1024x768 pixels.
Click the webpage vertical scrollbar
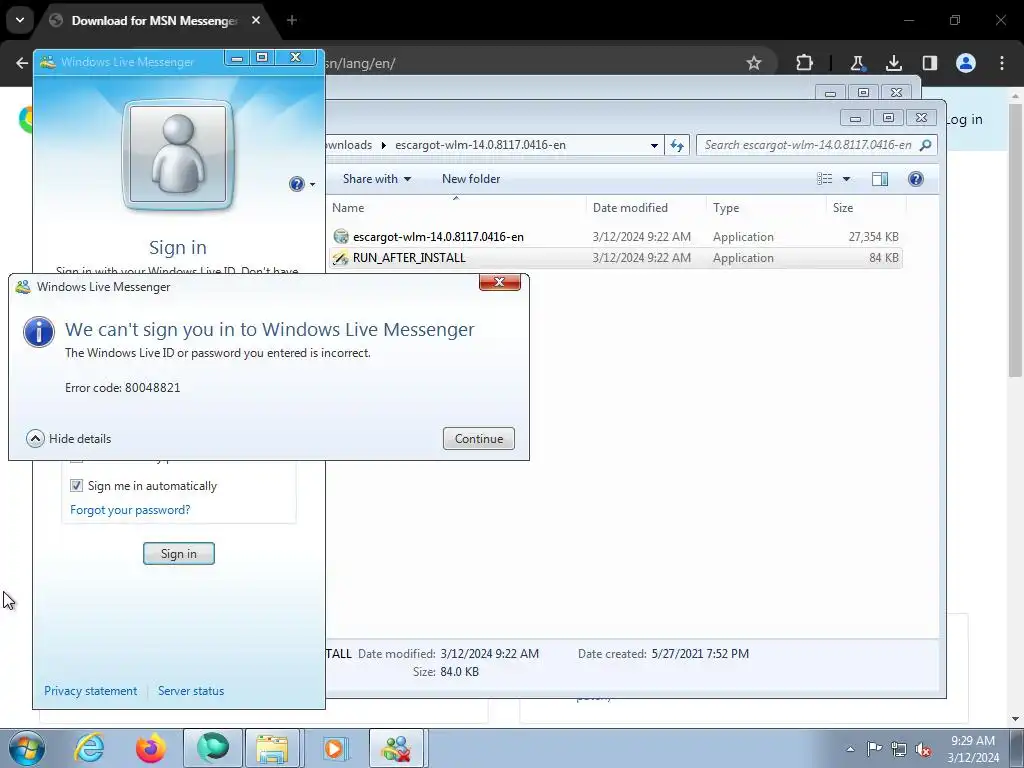(1015, 238)
